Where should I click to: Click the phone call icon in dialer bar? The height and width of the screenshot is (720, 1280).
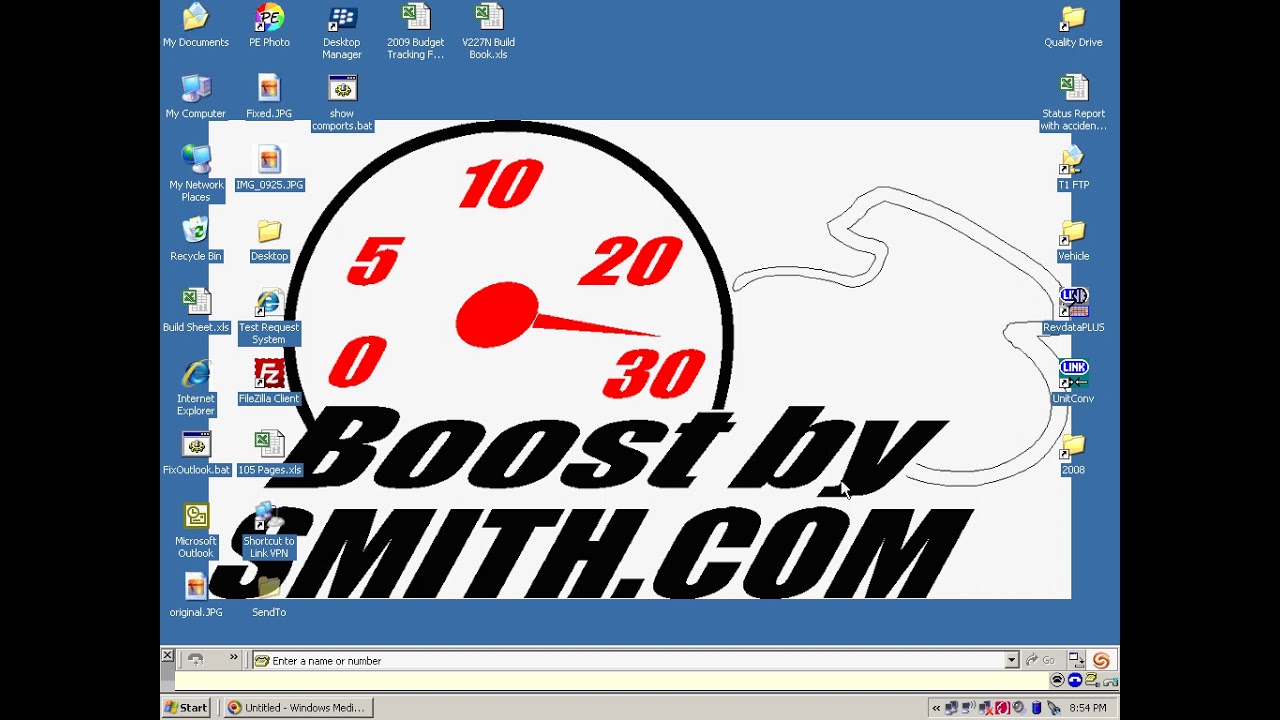tap(196, 660)
